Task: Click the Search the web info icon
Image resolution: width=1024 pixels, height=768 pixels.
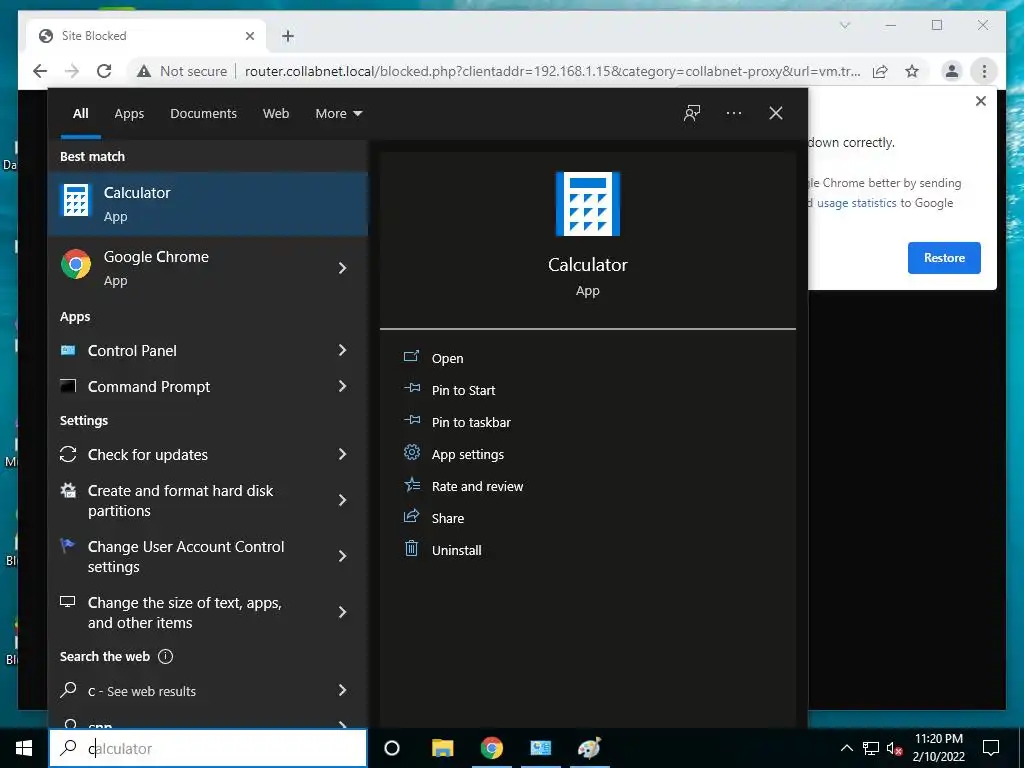Action: 166,656
